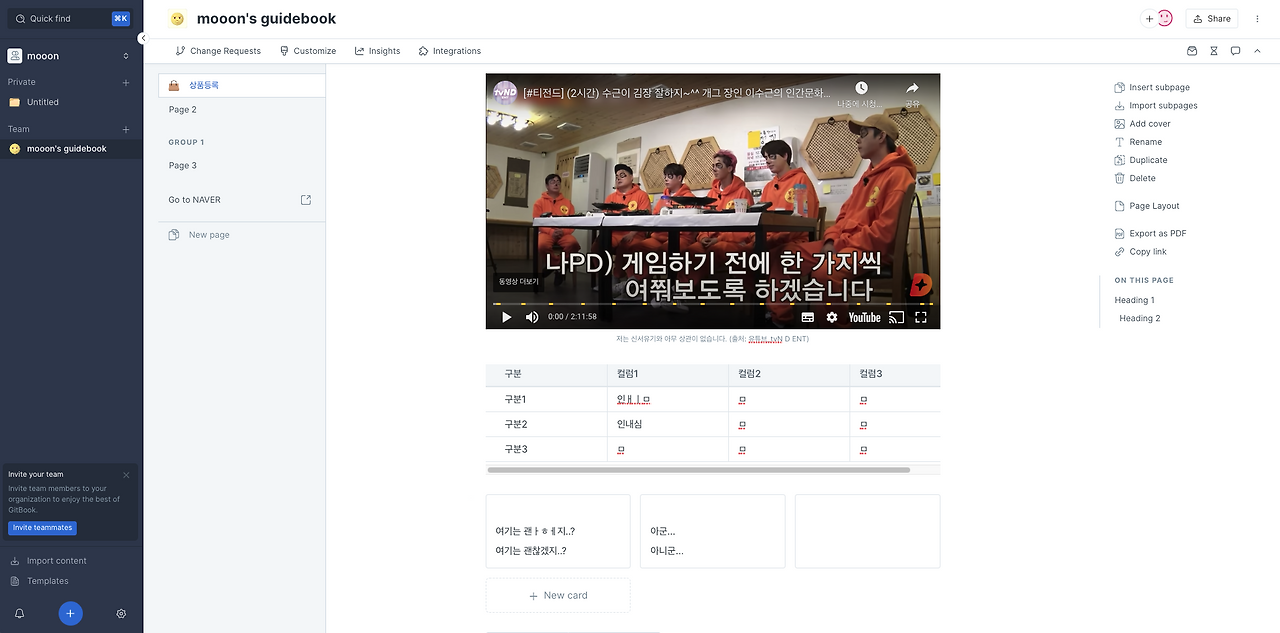Screen dimensions: 1280x633
Task: Open the Integrations tab
Action: 450,51
